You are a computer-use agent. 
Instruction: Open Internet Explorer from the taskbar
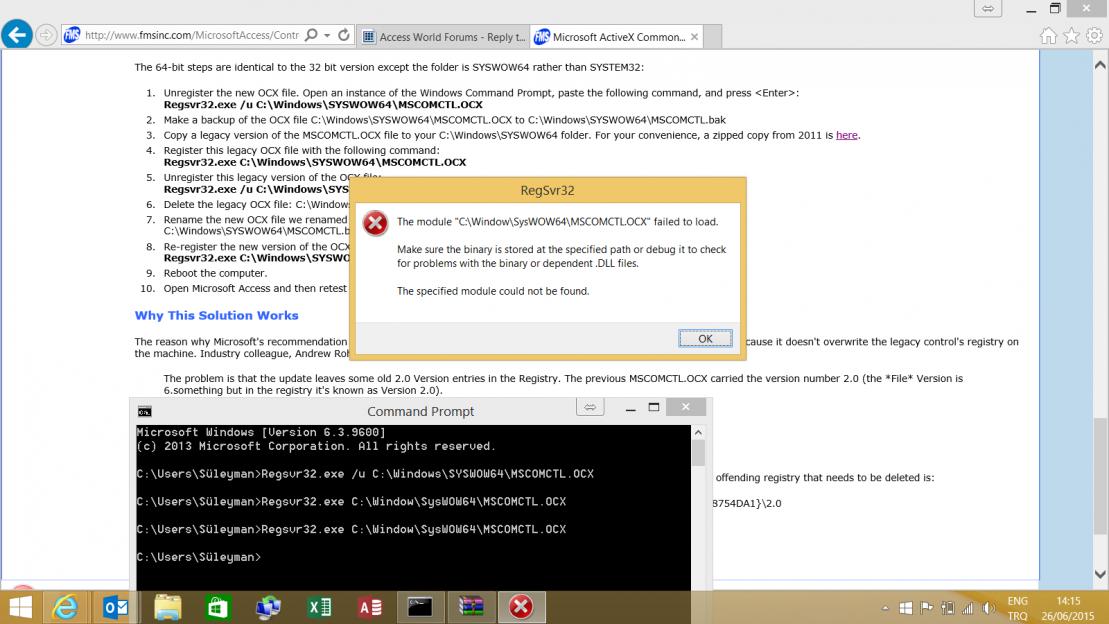point(65,607)
